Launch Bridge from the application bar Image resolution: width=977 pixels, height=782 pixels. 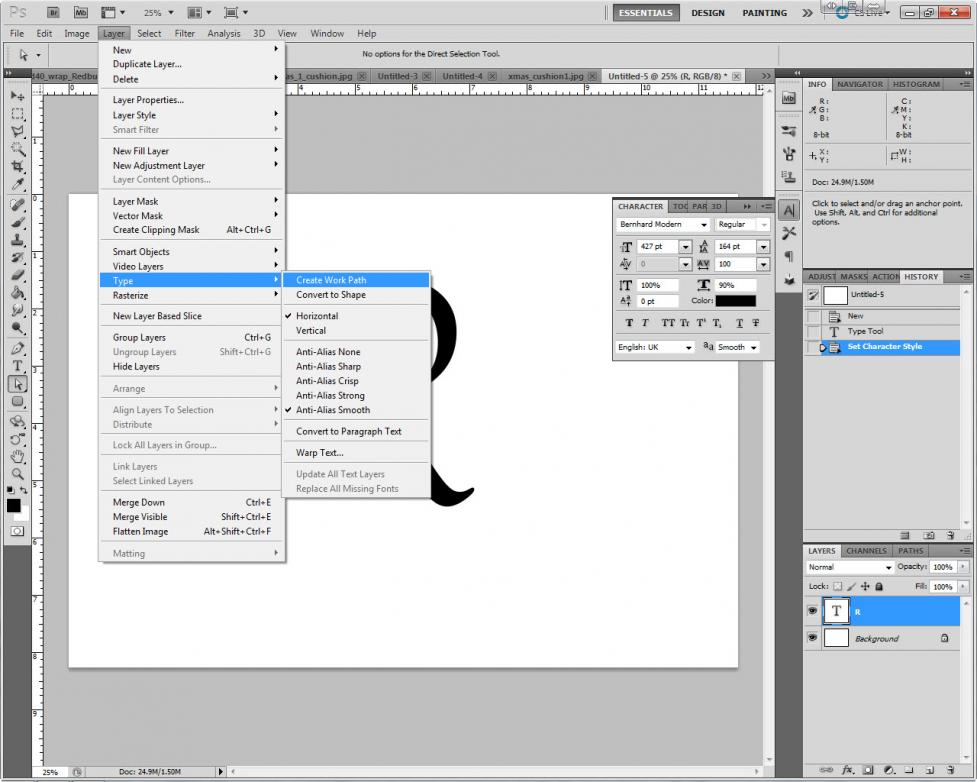pyautogui.click(x=54, y=12)
